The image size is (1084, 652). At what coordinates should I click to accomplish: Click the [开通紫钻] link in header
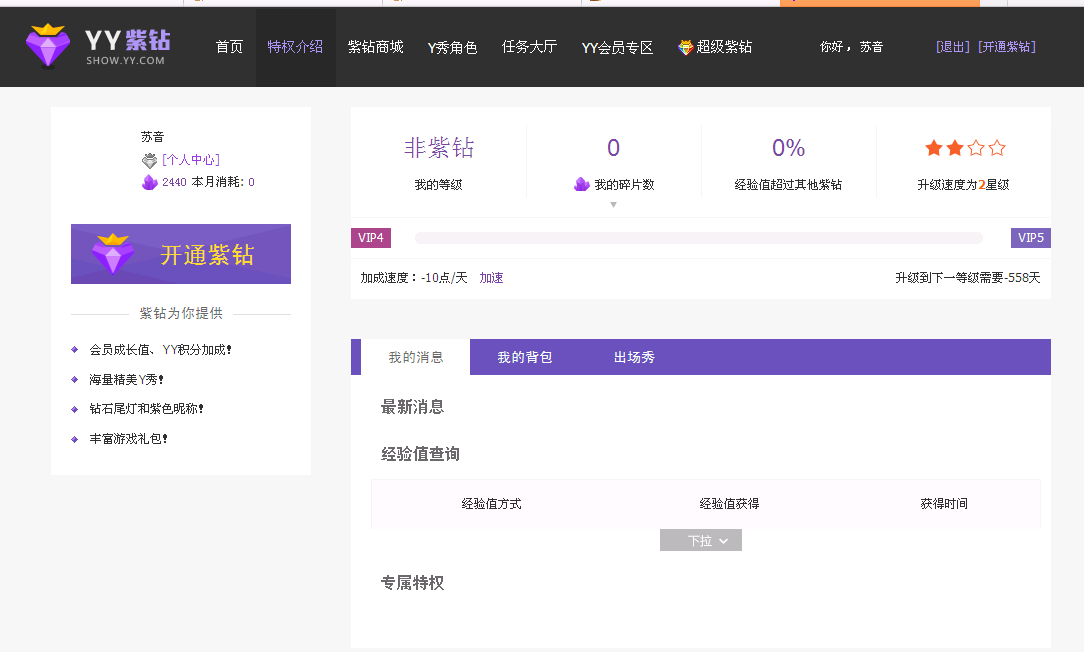point(1007,47)
